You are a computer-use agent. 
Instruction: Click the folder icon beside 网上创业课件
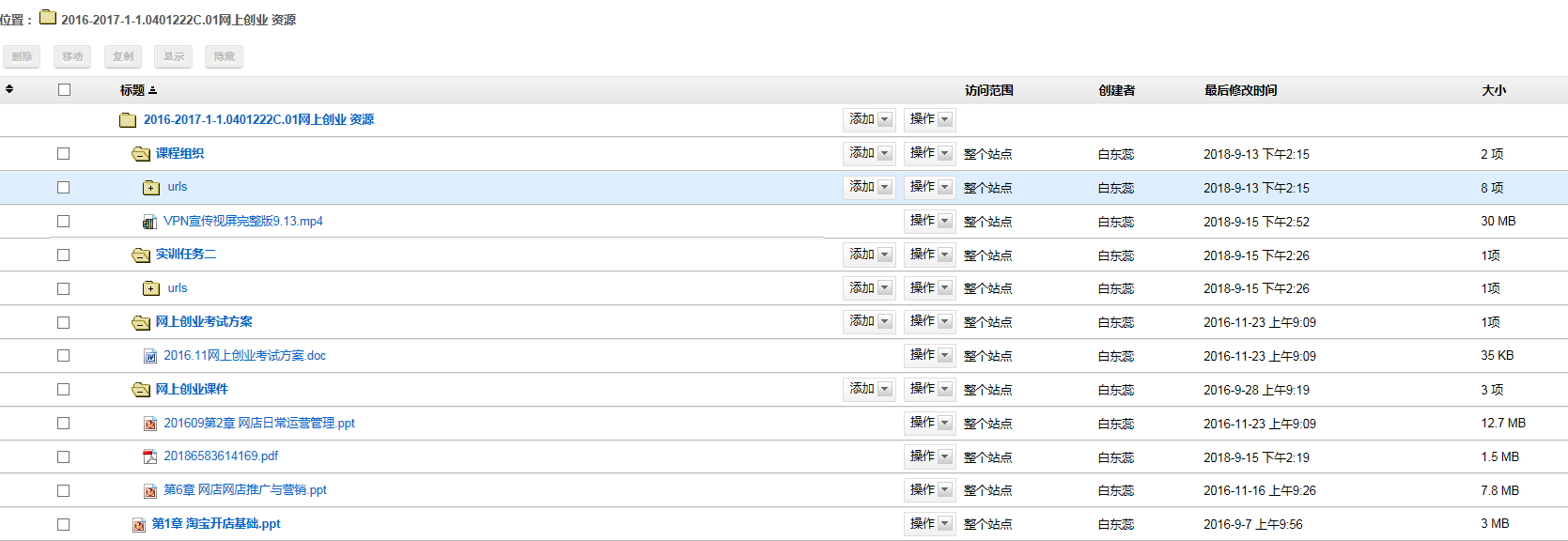[x=141, y=390]
